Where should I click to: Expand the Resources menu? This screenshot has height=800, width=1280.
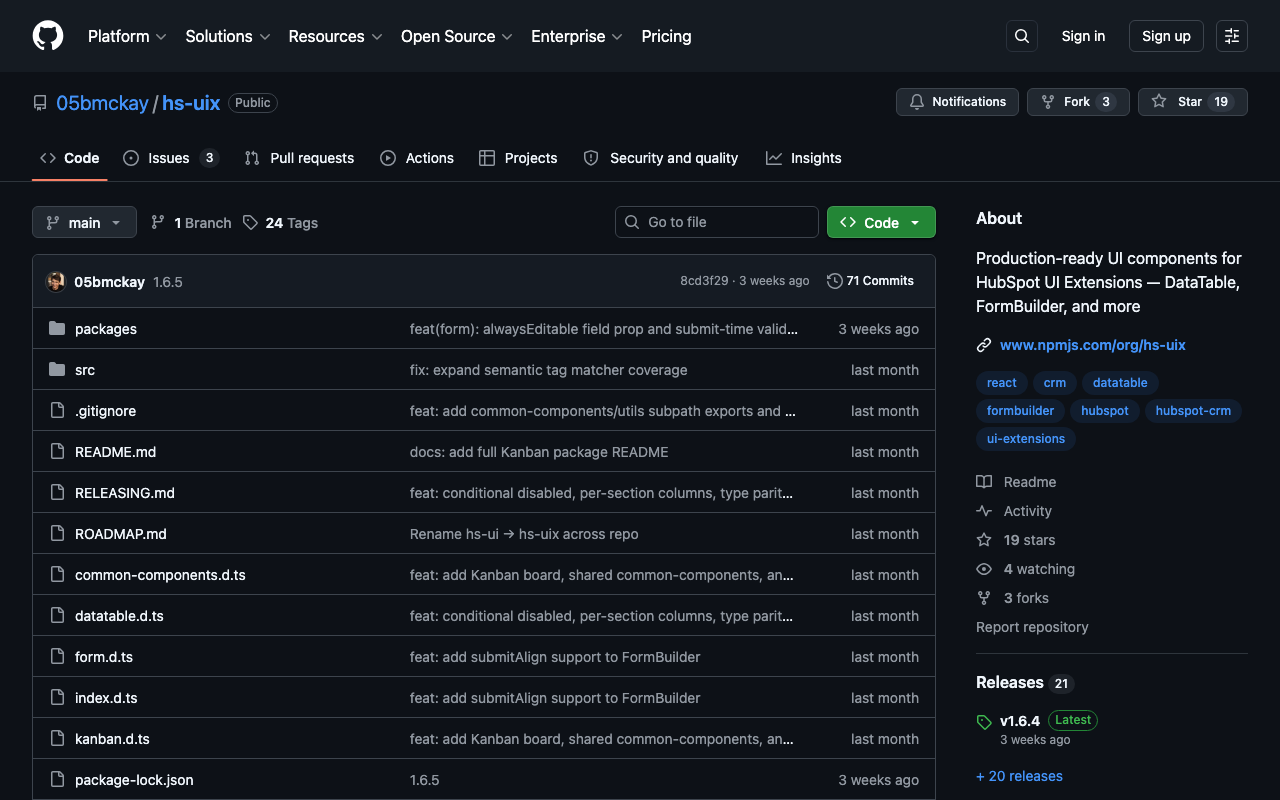[335, 36]
